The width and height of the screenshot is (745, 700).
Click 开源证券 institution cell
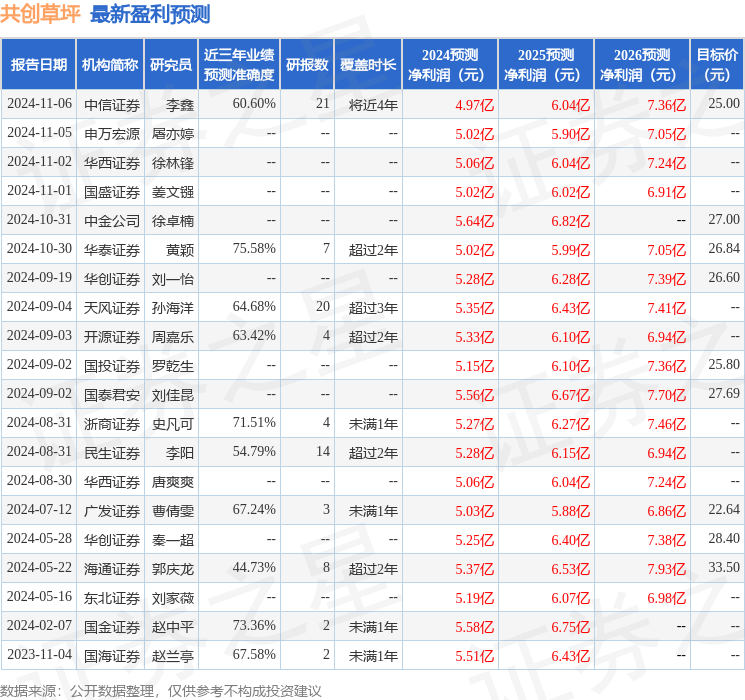112,336
